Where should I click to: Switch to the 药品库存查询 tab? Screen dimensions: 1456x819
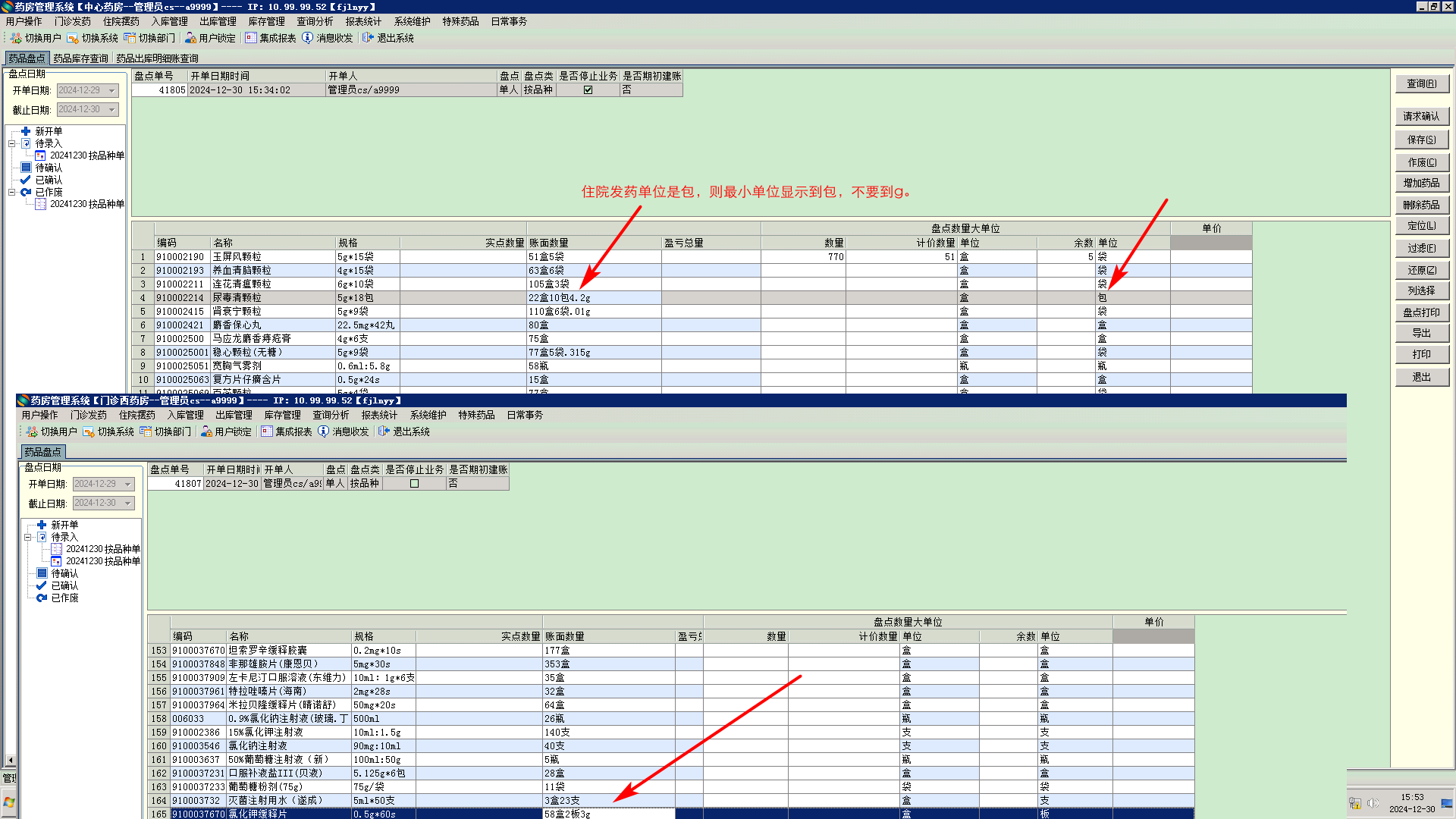[x=80, y=58]
